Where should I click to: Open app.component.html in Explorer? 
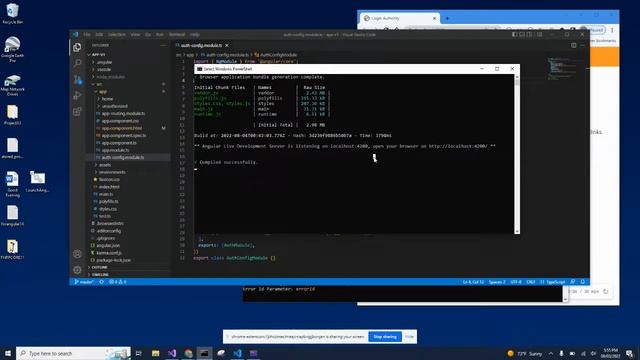122,128
